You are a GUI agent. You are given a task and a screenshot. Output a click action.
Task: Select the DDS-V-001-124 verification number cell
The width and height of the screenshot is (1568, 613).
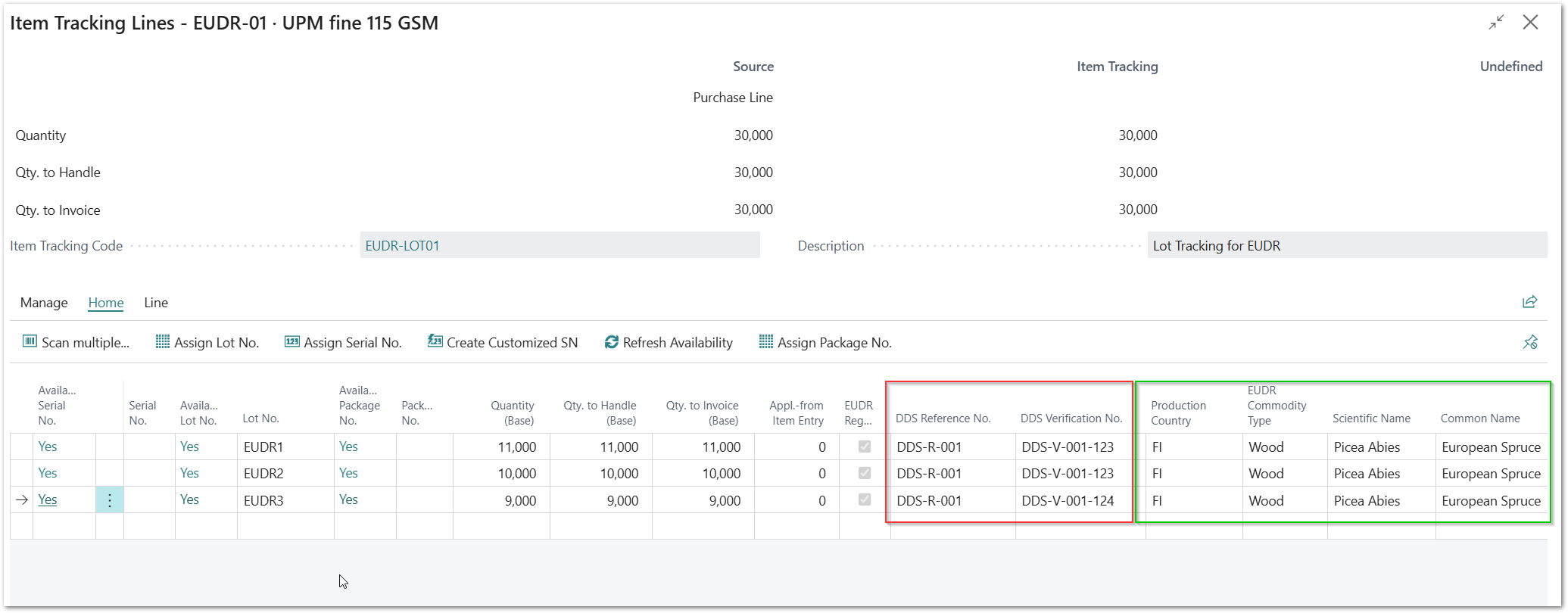point(1068,501)
